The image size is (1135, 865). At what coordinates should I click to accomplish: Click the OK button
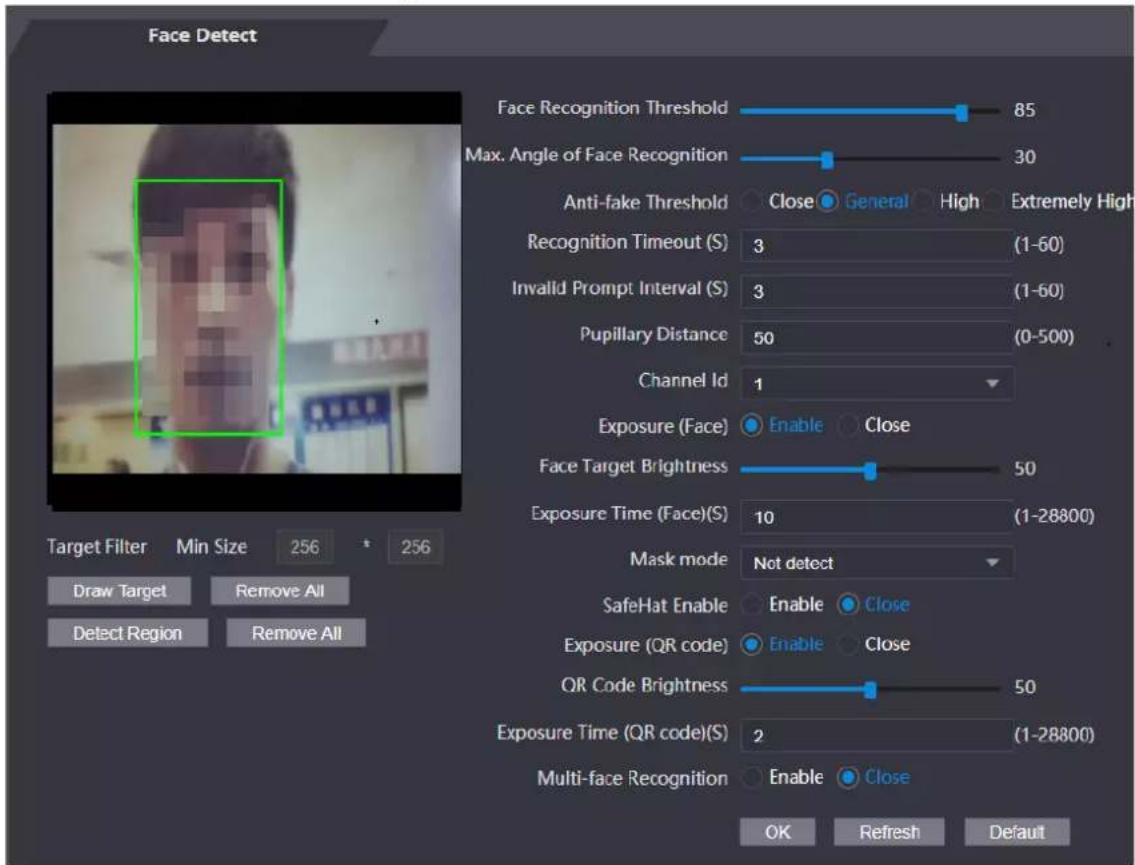click(x=777, y=832)
